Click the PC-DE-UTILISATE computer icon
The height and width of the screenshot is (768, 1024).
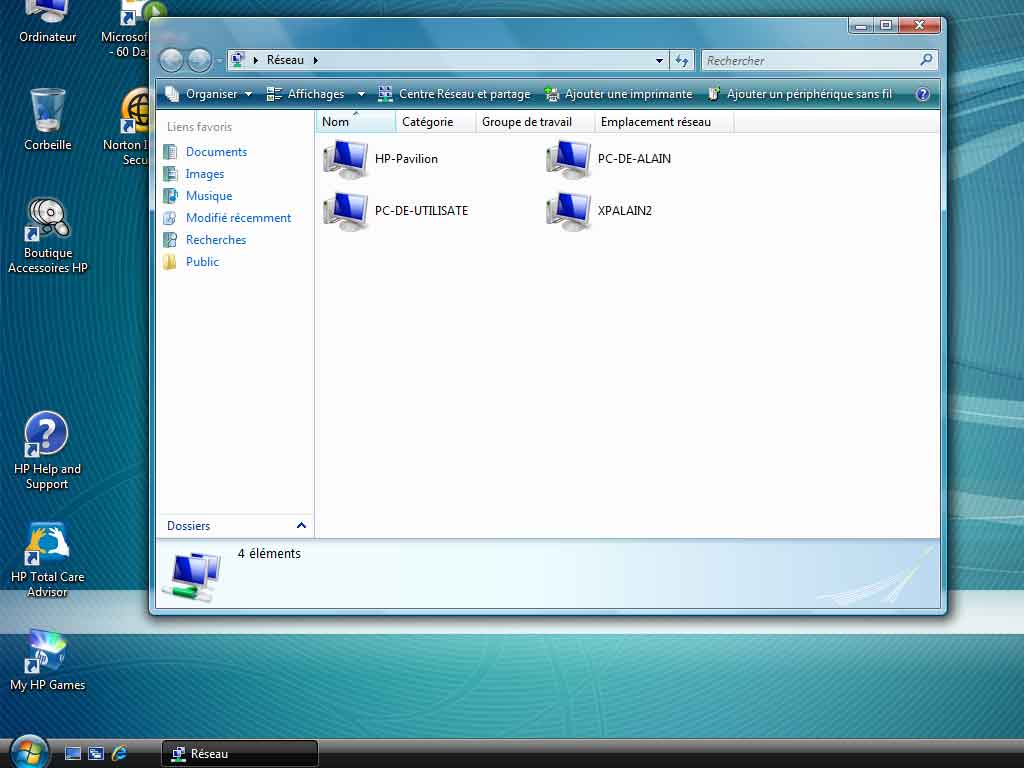pyautogui.click(x=347, y=211)
